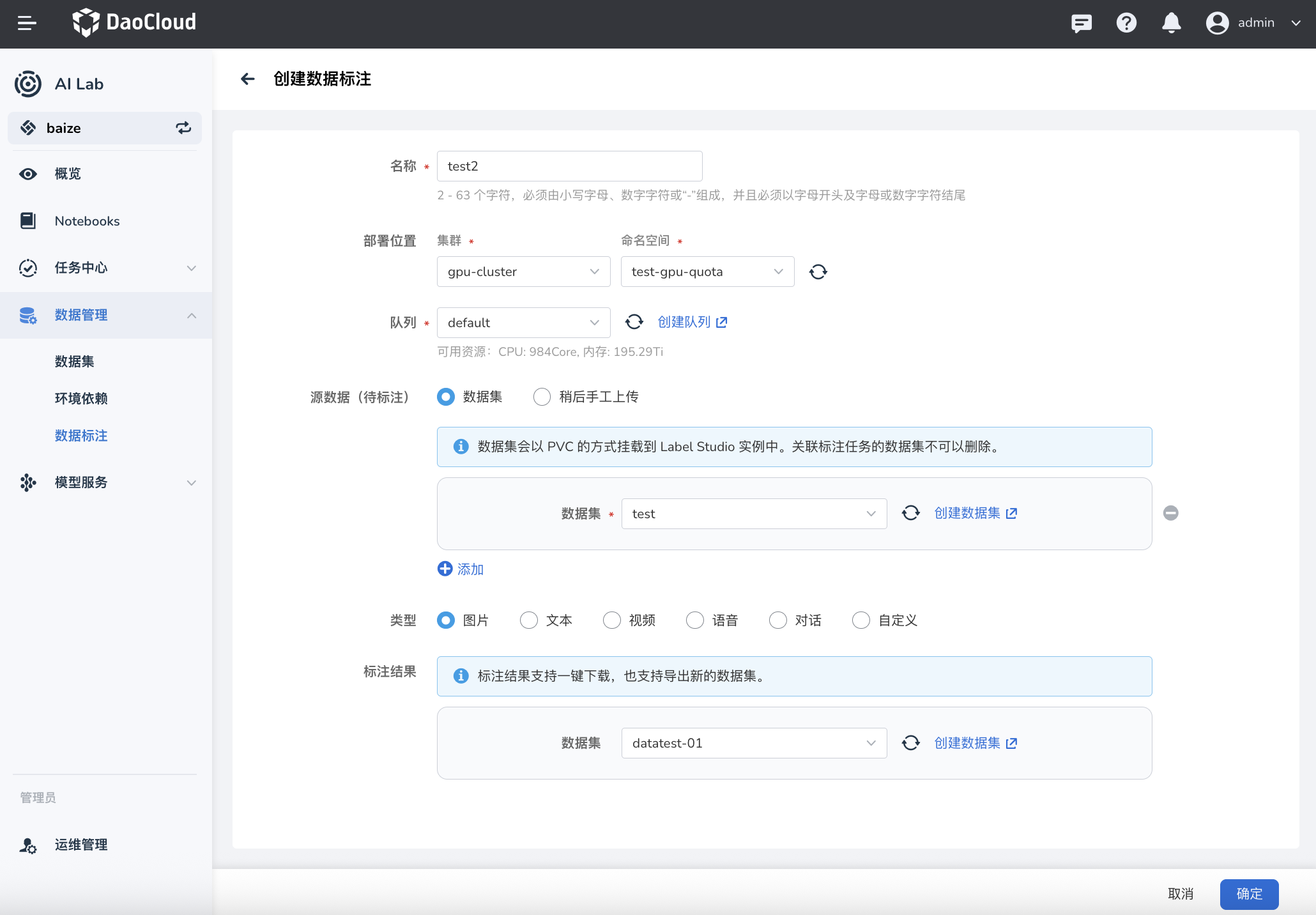Select 文本 annotation type

(x=528, y=620)
